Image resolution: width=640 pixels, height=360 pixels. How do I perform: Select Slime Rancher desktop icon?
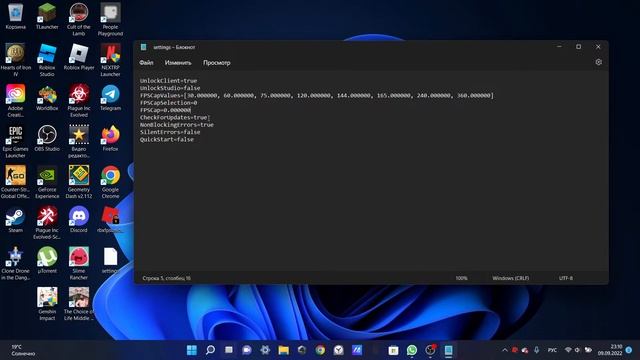79,264
